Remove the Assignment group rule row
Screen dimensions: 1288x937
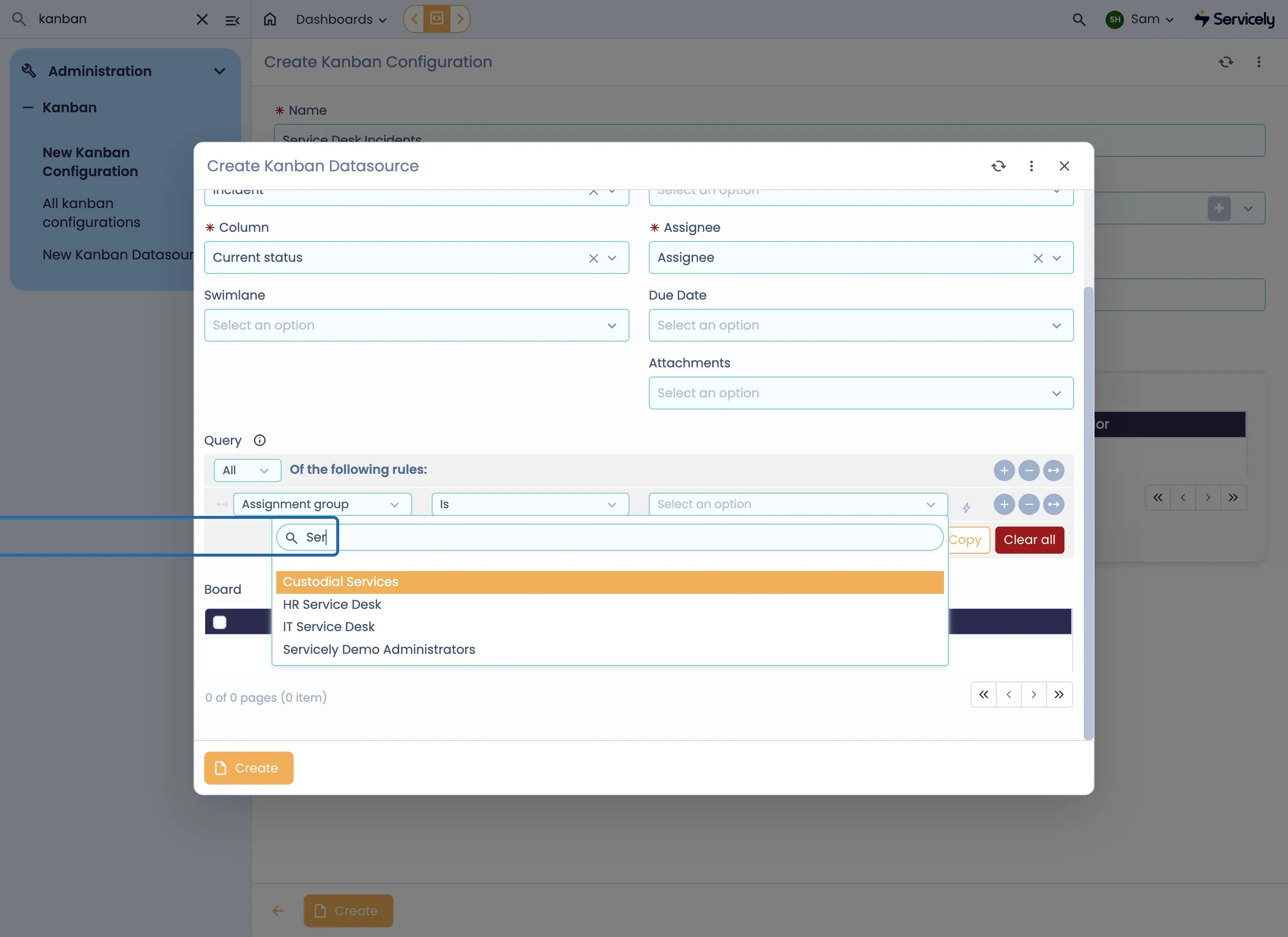coord(1029,504)
